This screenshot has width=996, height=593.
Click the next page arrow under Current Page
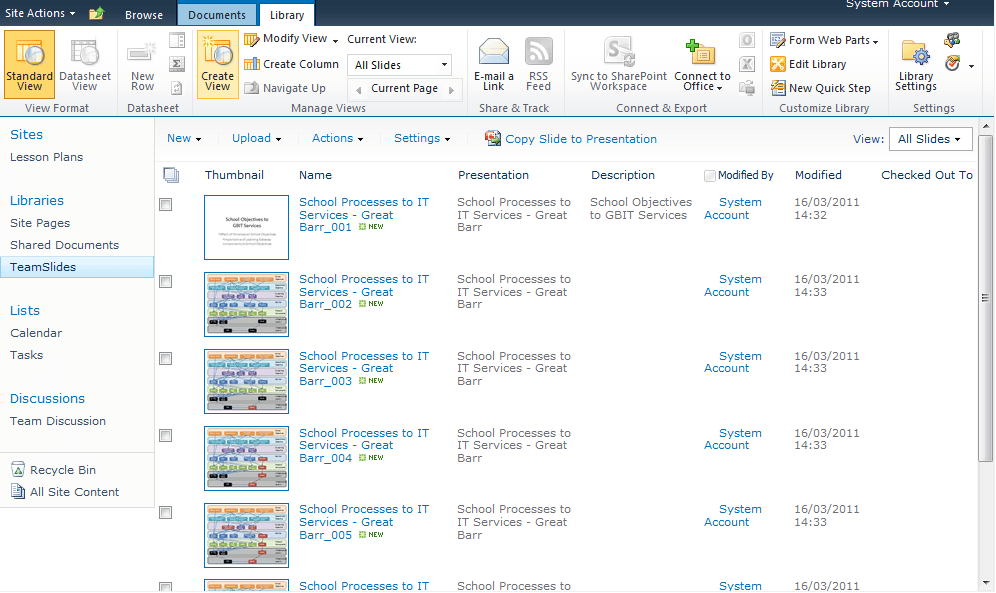(452, 88)
